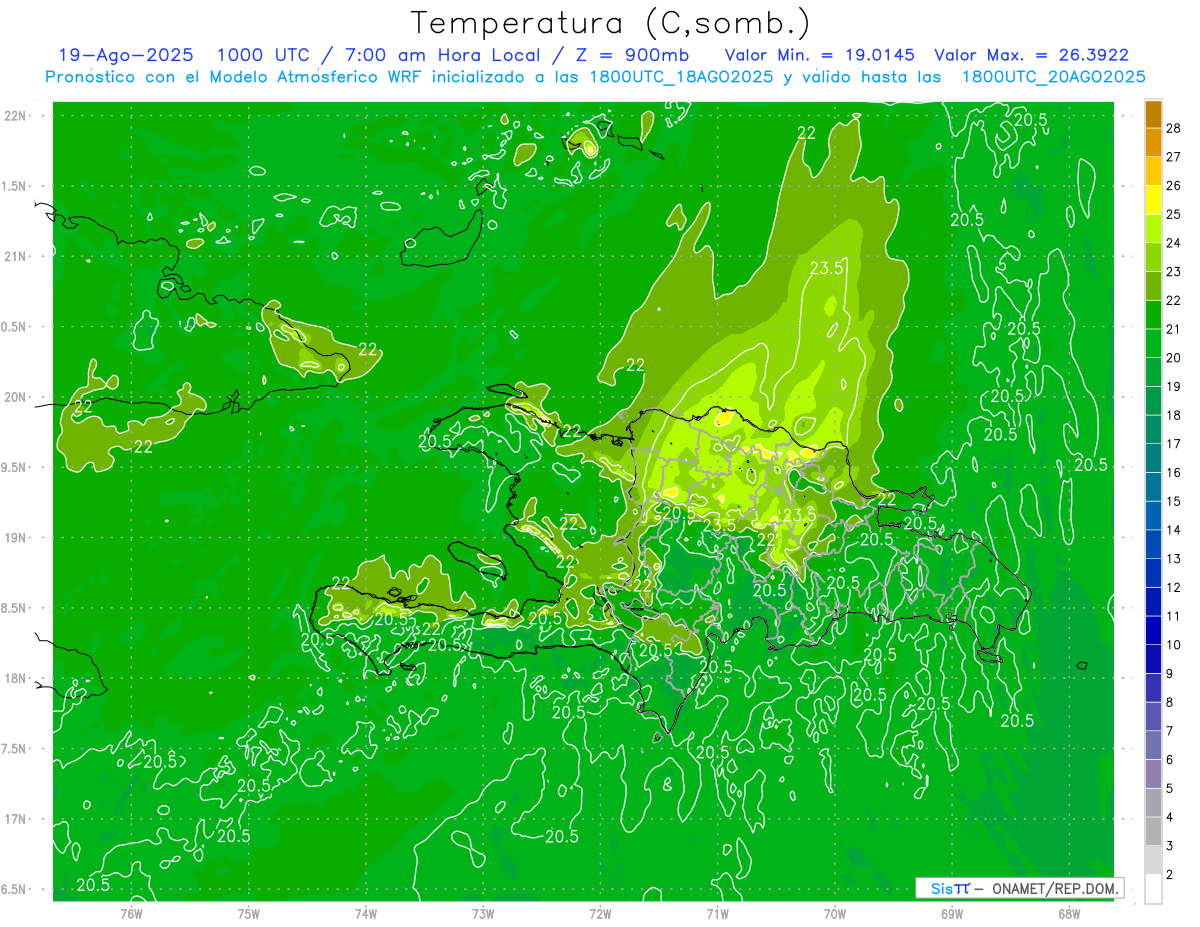The height and width of the screenshot is (927, 1200).
Task: Select the date text "19-Ago-2025"
Action: click(x=125, y=55)
